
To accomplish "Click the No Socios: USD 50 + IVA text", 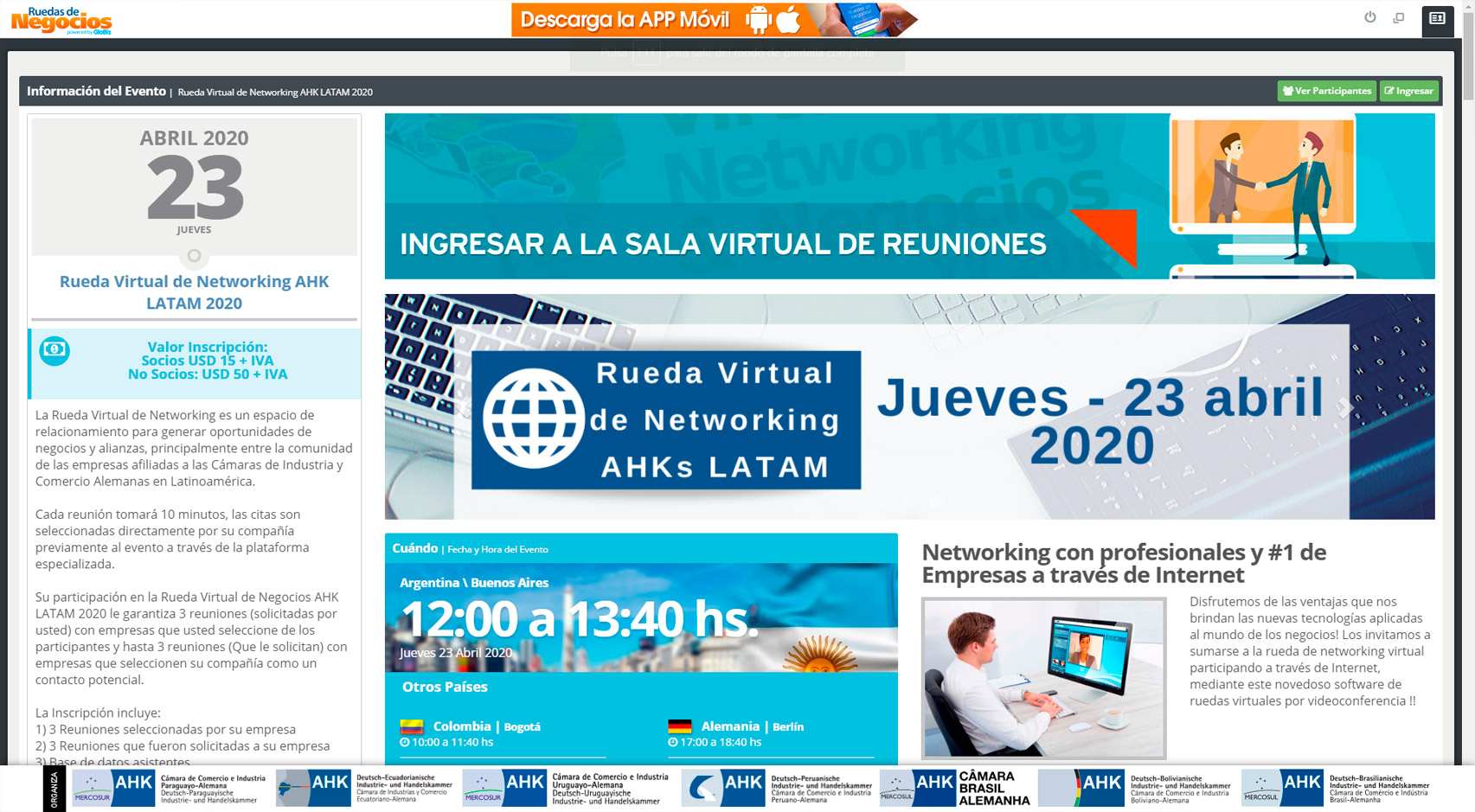I will (208, 374).
